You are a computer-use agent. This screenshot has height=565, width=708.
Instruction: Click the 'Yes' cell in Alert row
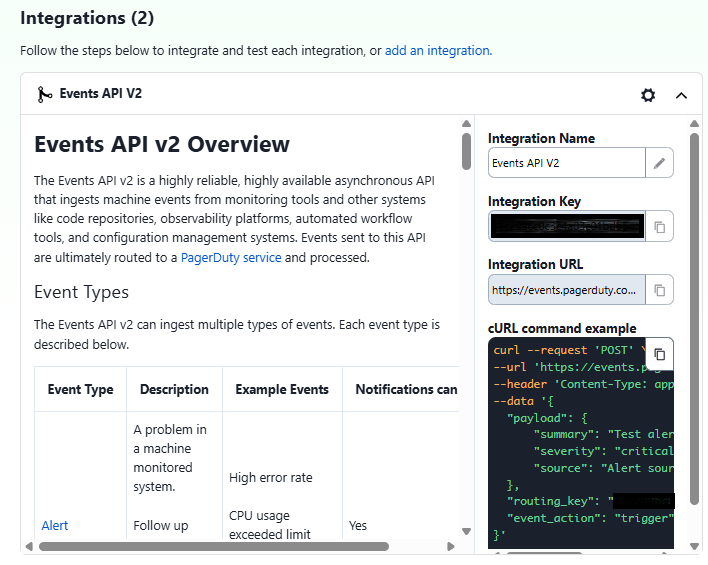(x=358, y=525)
